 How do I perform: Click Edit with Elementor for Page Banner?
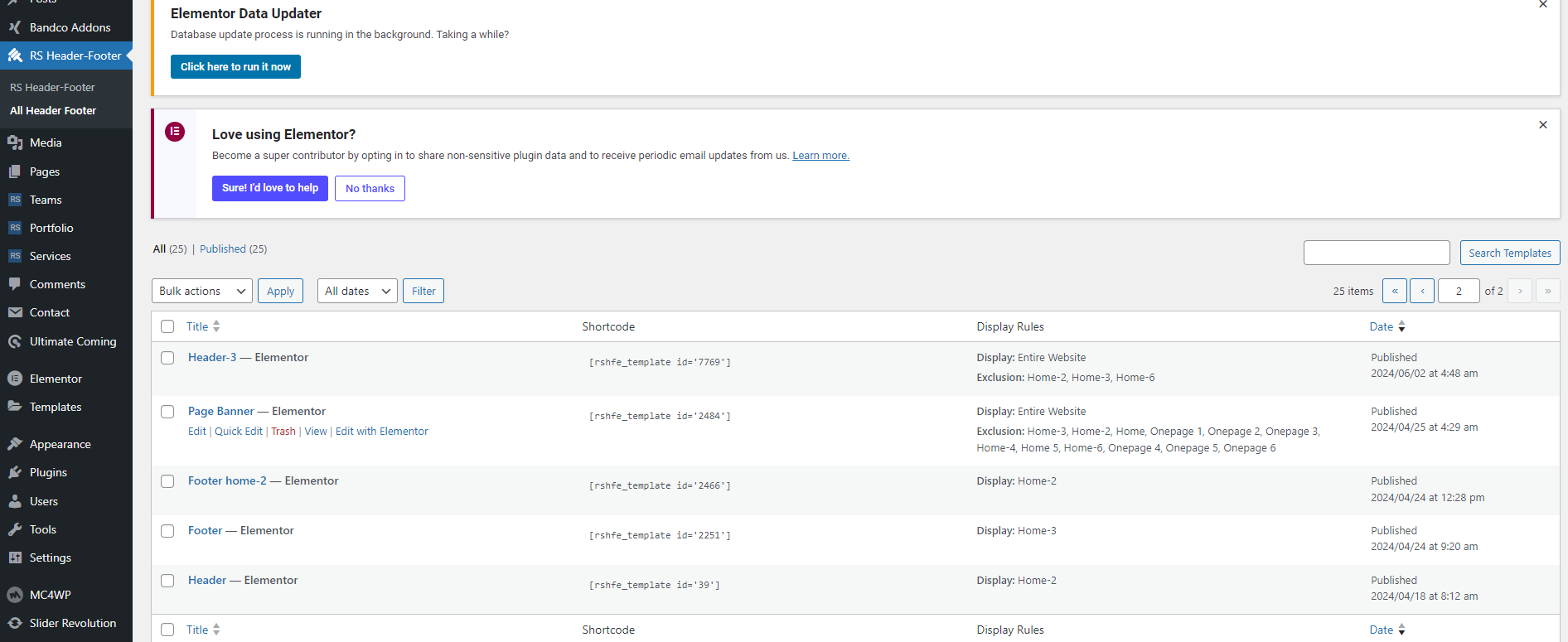pyautogui.click(x=382, y=431)
